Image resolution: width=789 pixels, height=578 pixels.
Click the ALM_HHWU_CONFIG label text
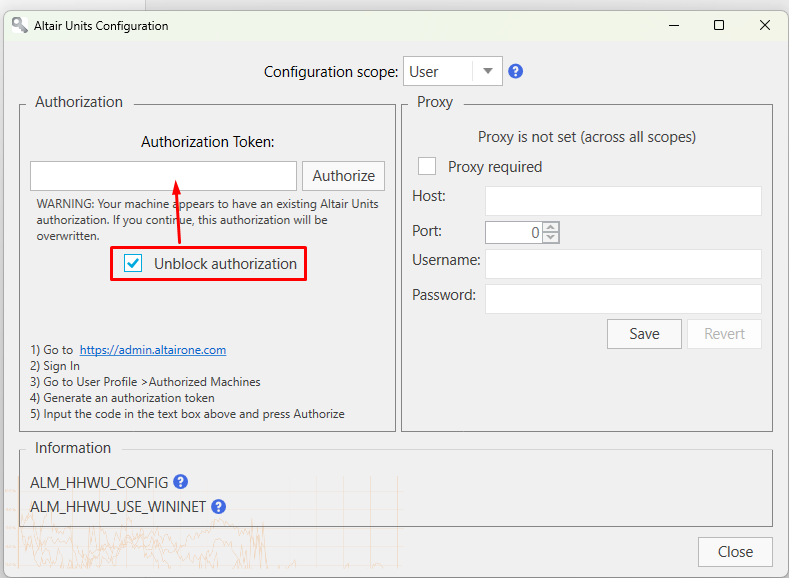coord(99,482)
